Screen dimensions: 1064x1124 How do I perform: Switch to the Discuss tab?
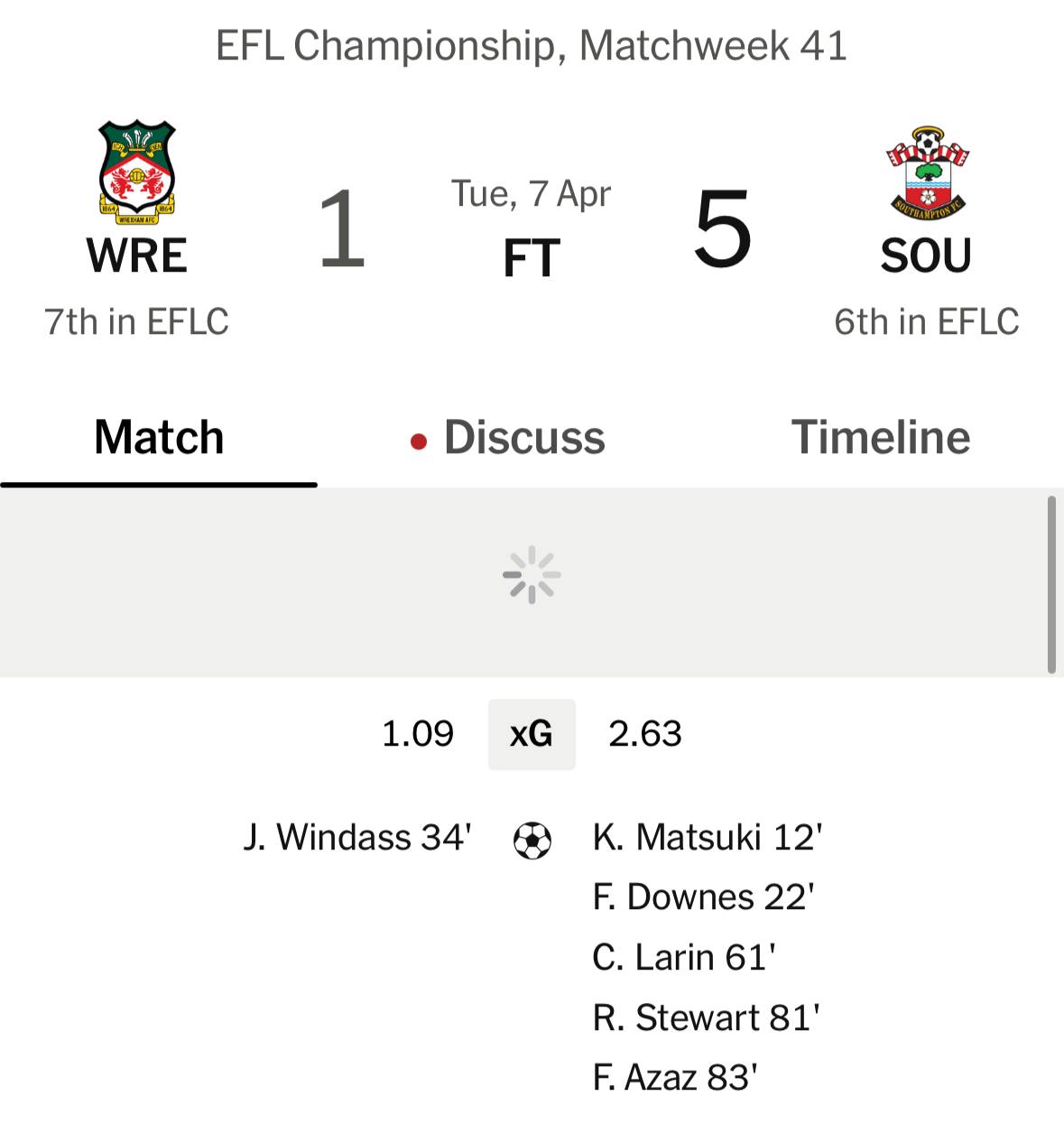[x=523, y=438]
